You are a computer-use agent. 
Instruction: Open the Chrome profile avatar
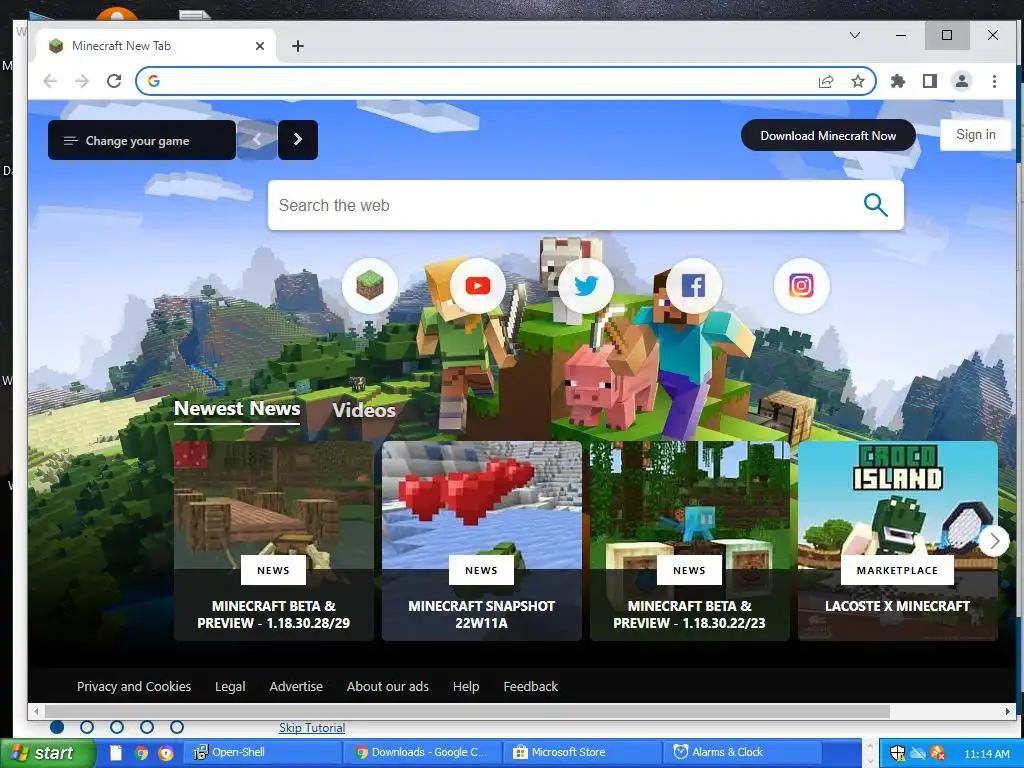(x=961, y=81)
